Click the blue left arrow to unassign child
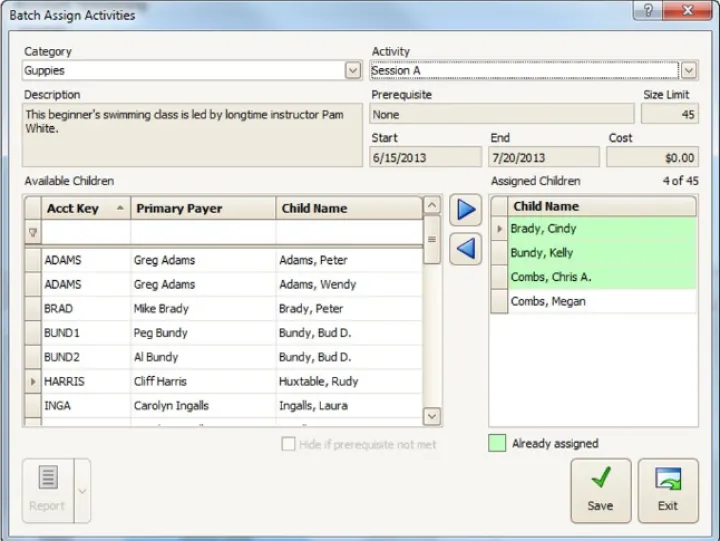Screen dimensions: 720x541 click(465, 248)
